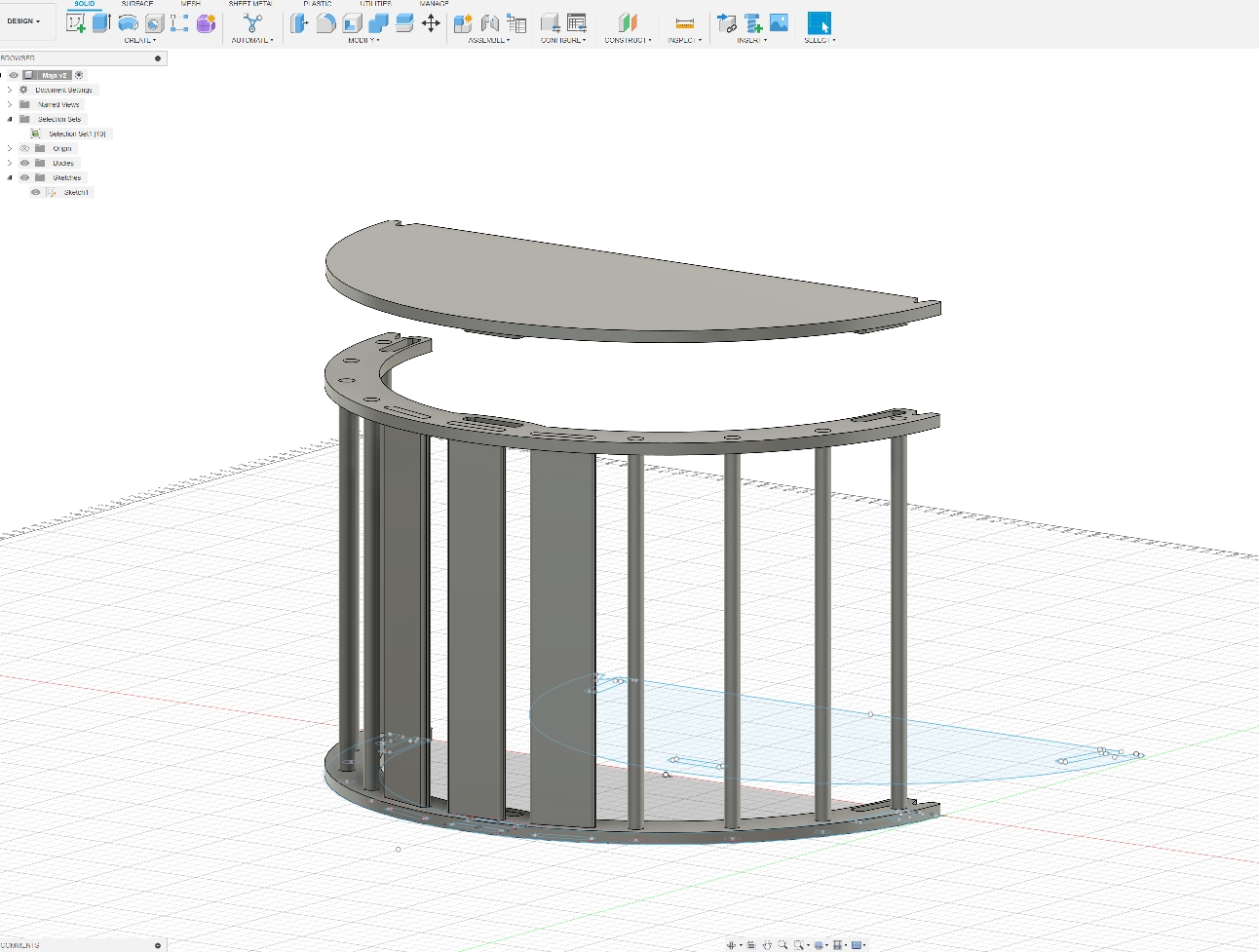Click the Configure Model icon
Viewport: 1259px width, 952px height.
551,22
